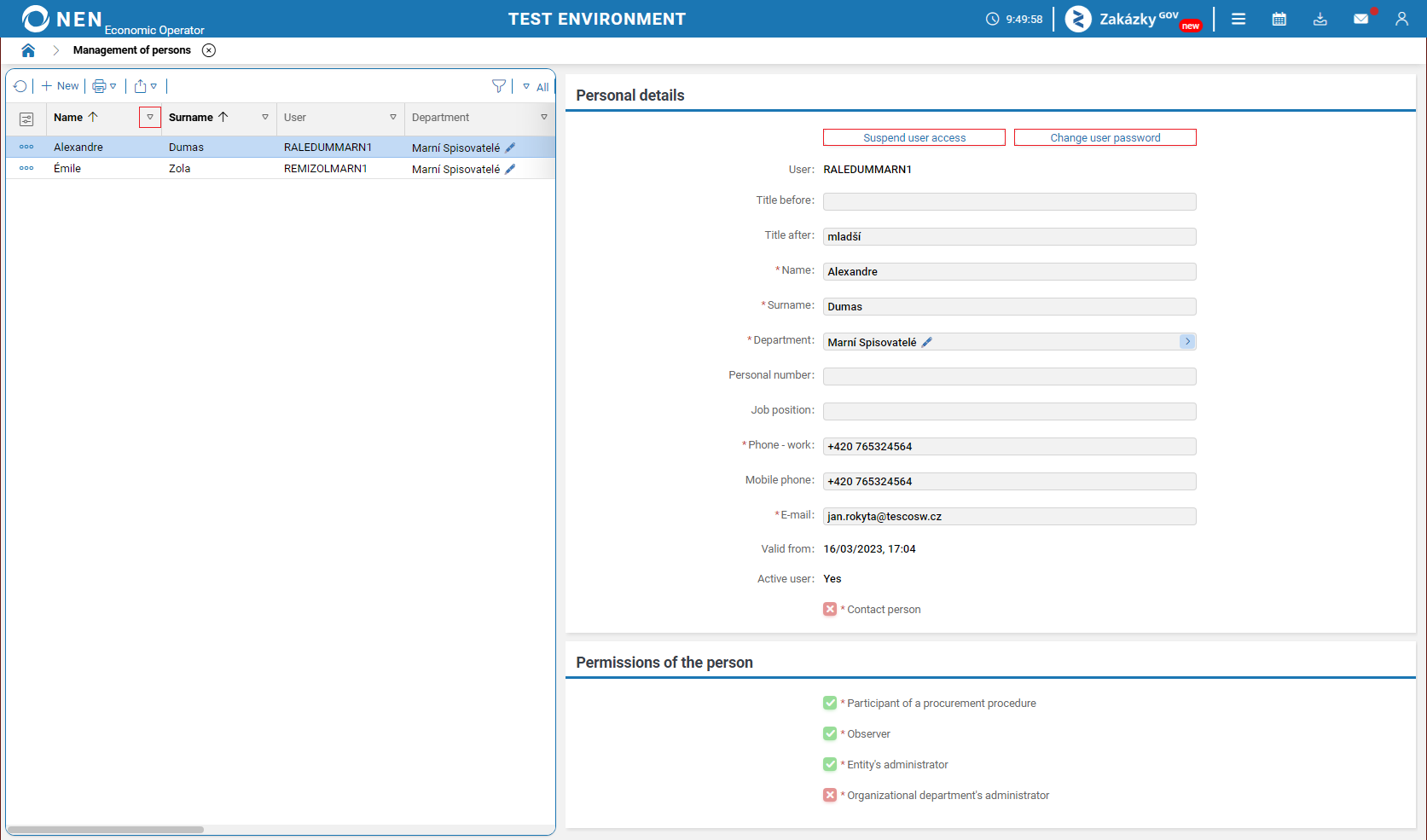Open the filter funnel icon

pyautogui.click(x=499, y=86)
